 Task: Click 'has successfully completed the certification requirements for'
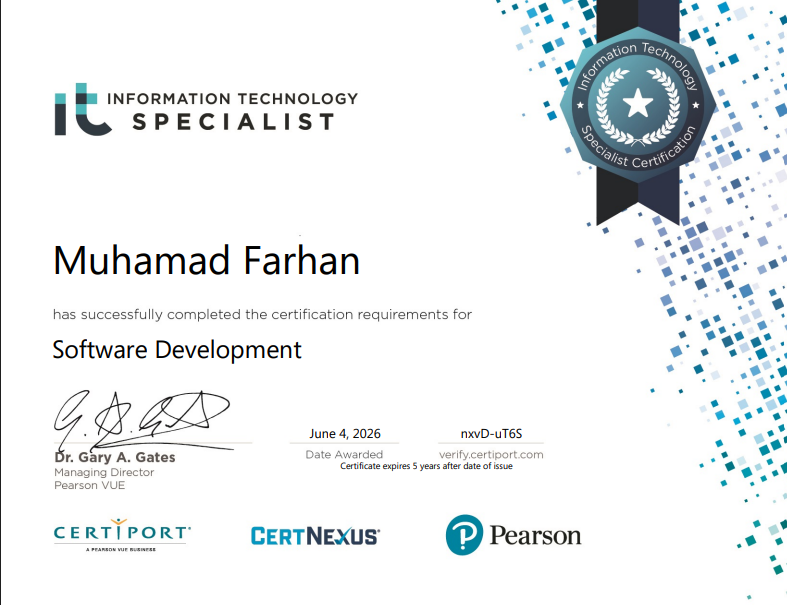[263, 315]
